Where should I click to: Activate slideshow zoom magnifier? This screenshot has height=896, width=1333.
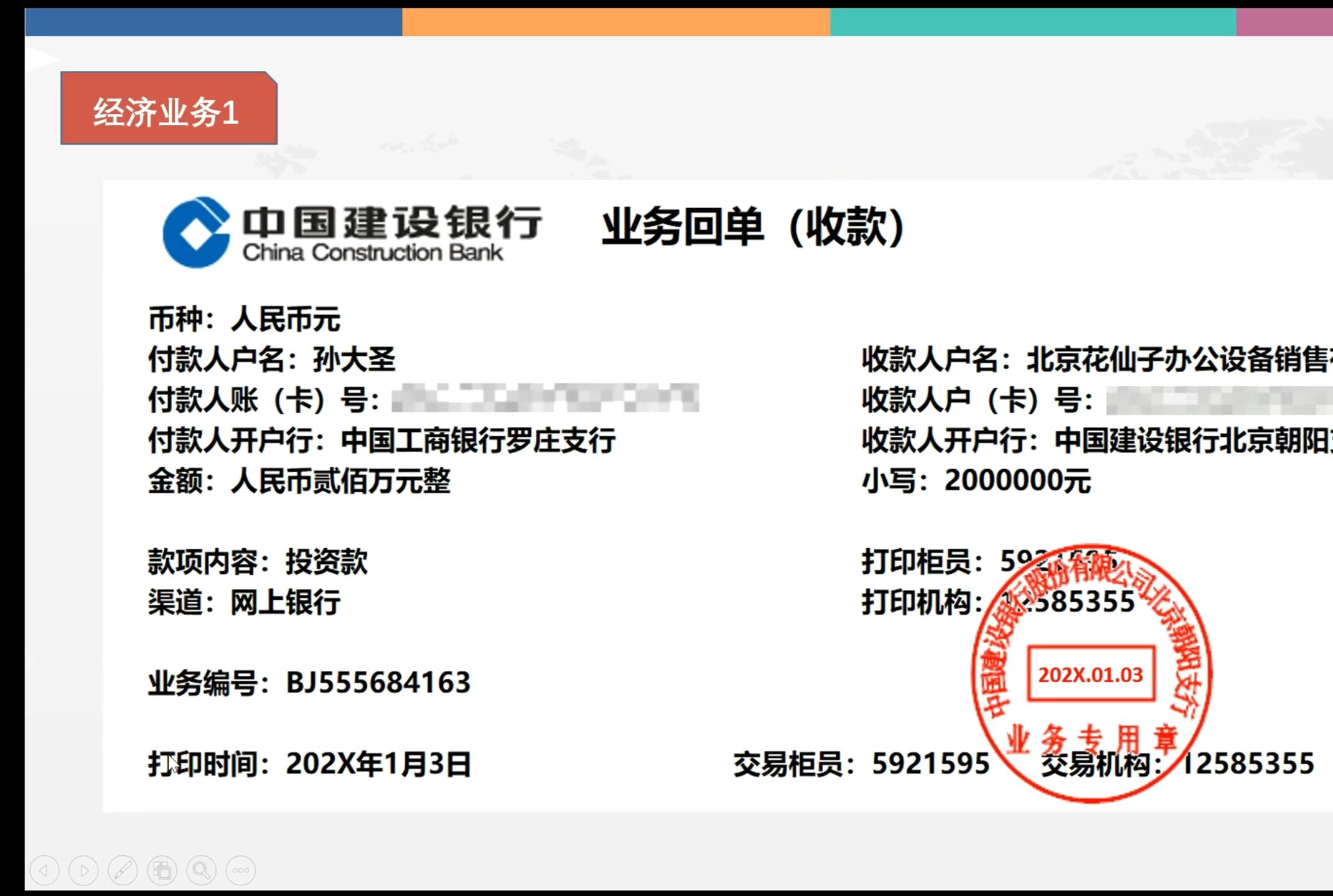(201, 870)
